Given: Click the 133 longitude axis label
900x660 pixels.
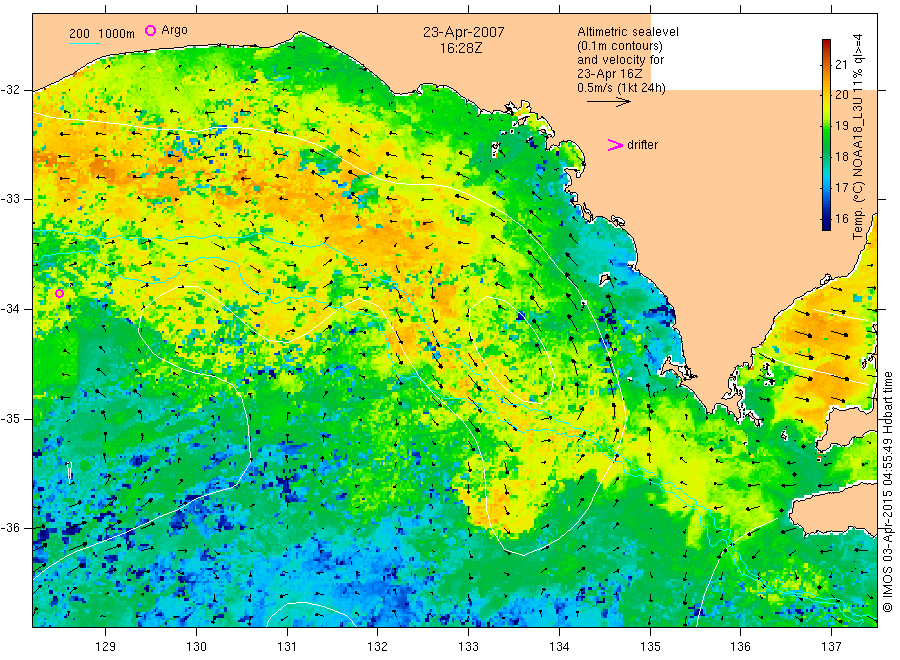Looking at the screenshot, I should point(468,647).
